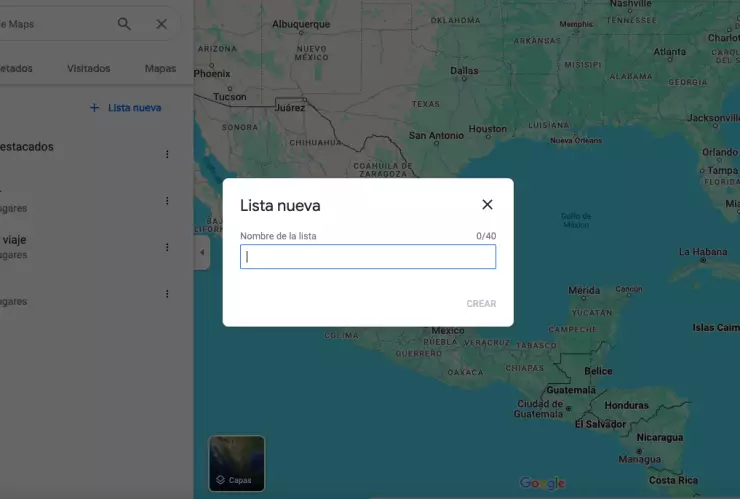Open the three-dot menu of bottom list
Screen dimensions: 740x499
pyautogui.click(x=167, y=294)
